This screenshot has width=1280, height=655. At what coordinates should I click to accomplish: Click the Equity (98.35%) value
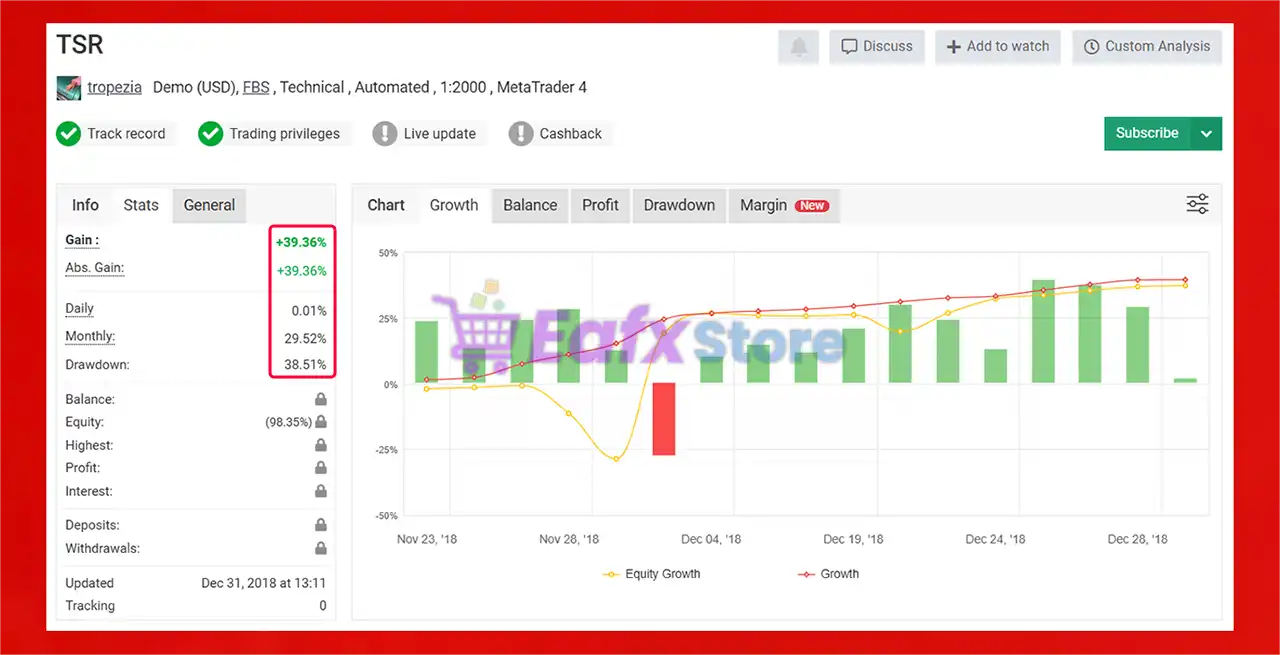coord(287,422)
